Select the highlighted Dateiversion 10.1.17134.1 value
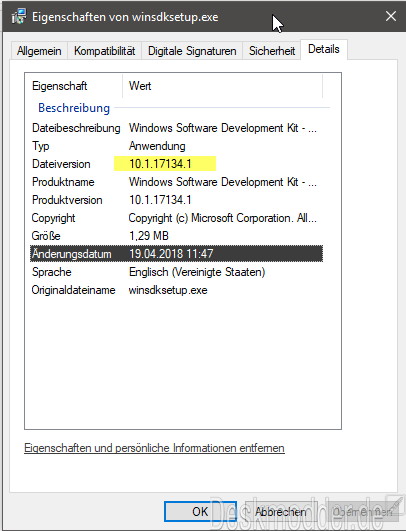 tap(165, 164)
